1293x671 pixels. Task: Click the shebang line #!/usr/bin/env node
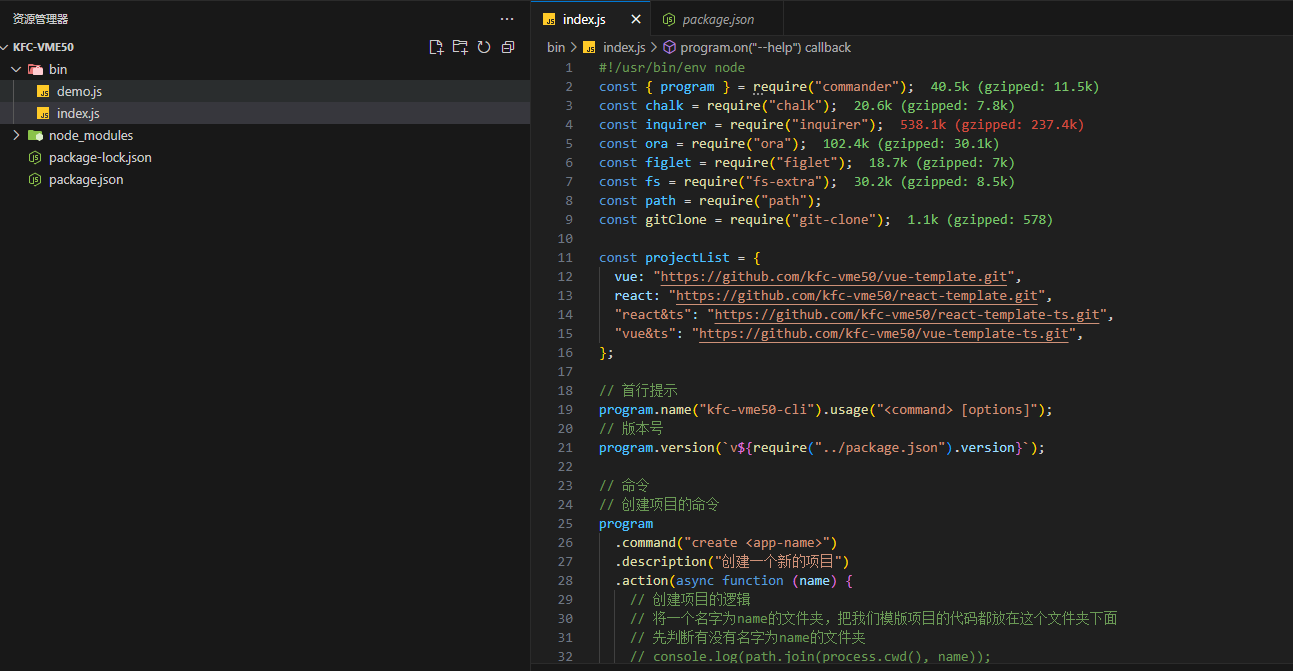click(672, 67)
